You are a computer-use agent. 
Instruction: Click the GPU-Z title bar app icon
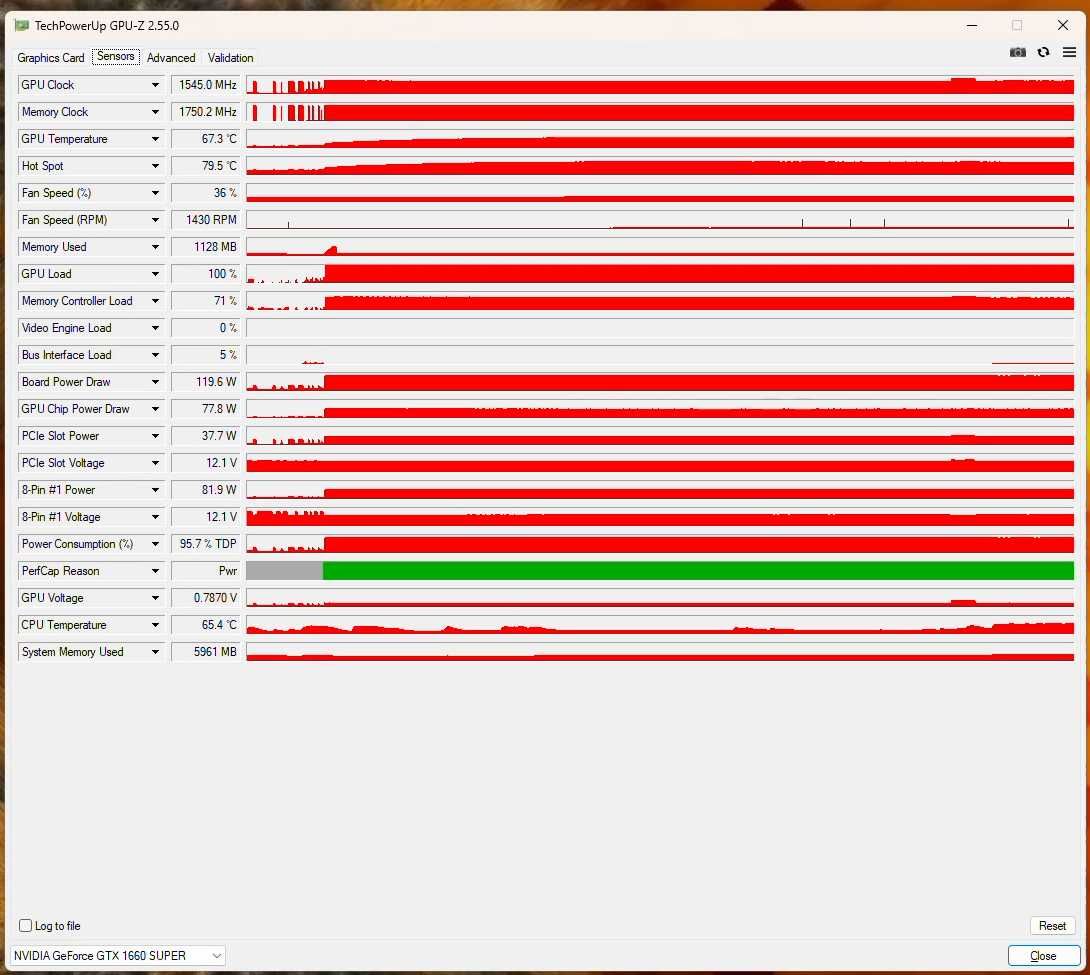click(x=22, y=26)
